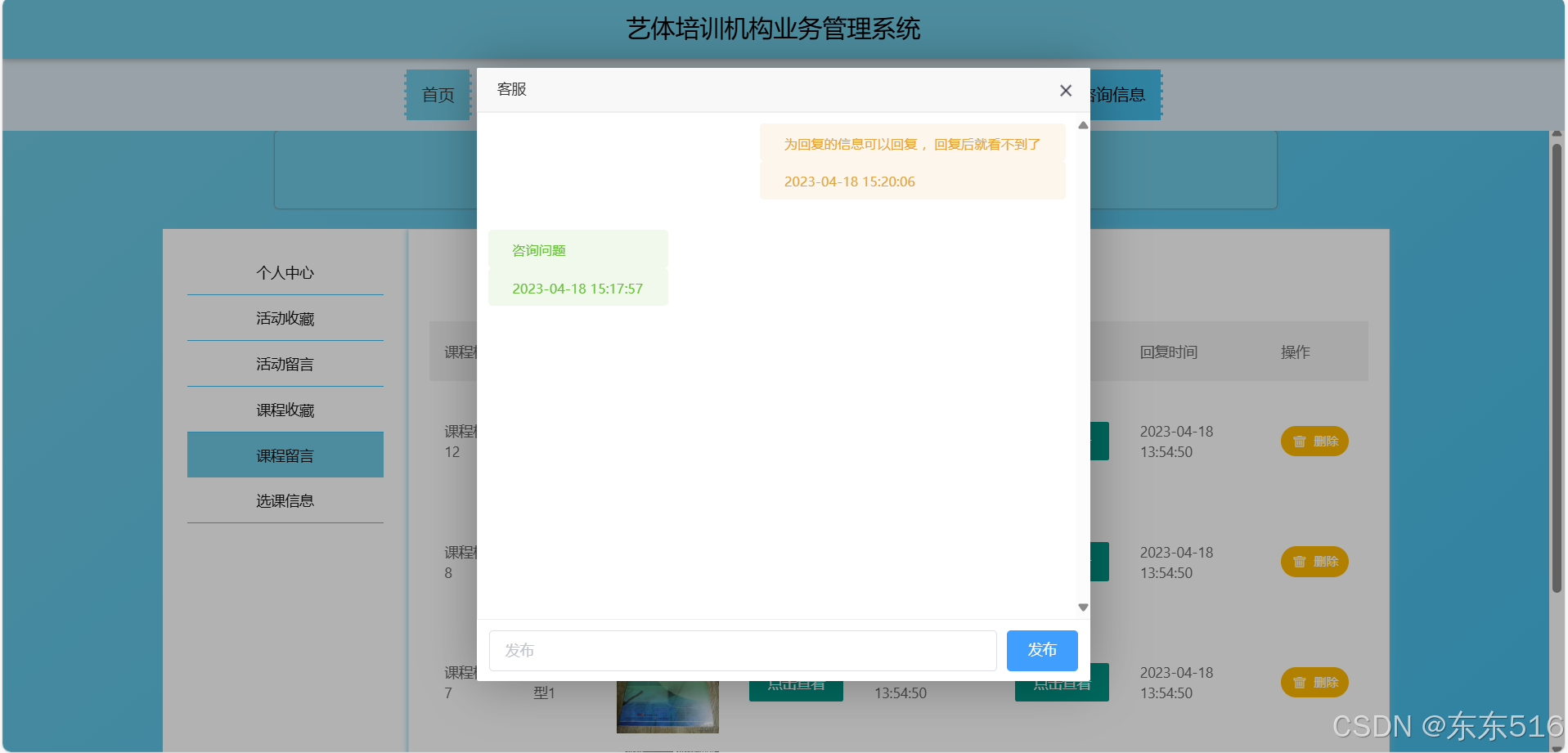1568x753 pixels.
Task: Select 活动留言 sidebar item
Action: tap(285, 365)
